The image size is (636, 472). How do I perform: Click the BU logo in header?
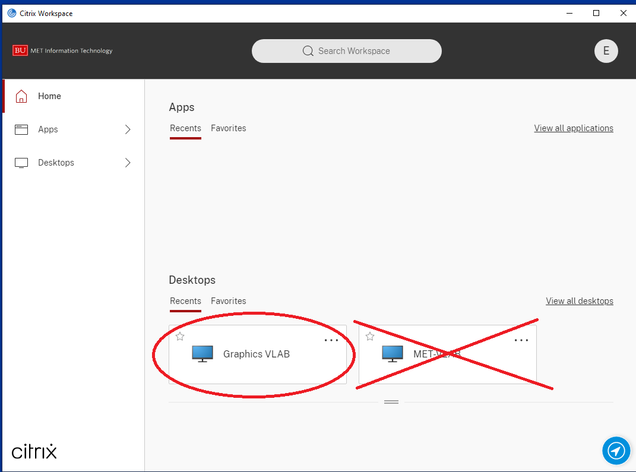coord(20,51)
